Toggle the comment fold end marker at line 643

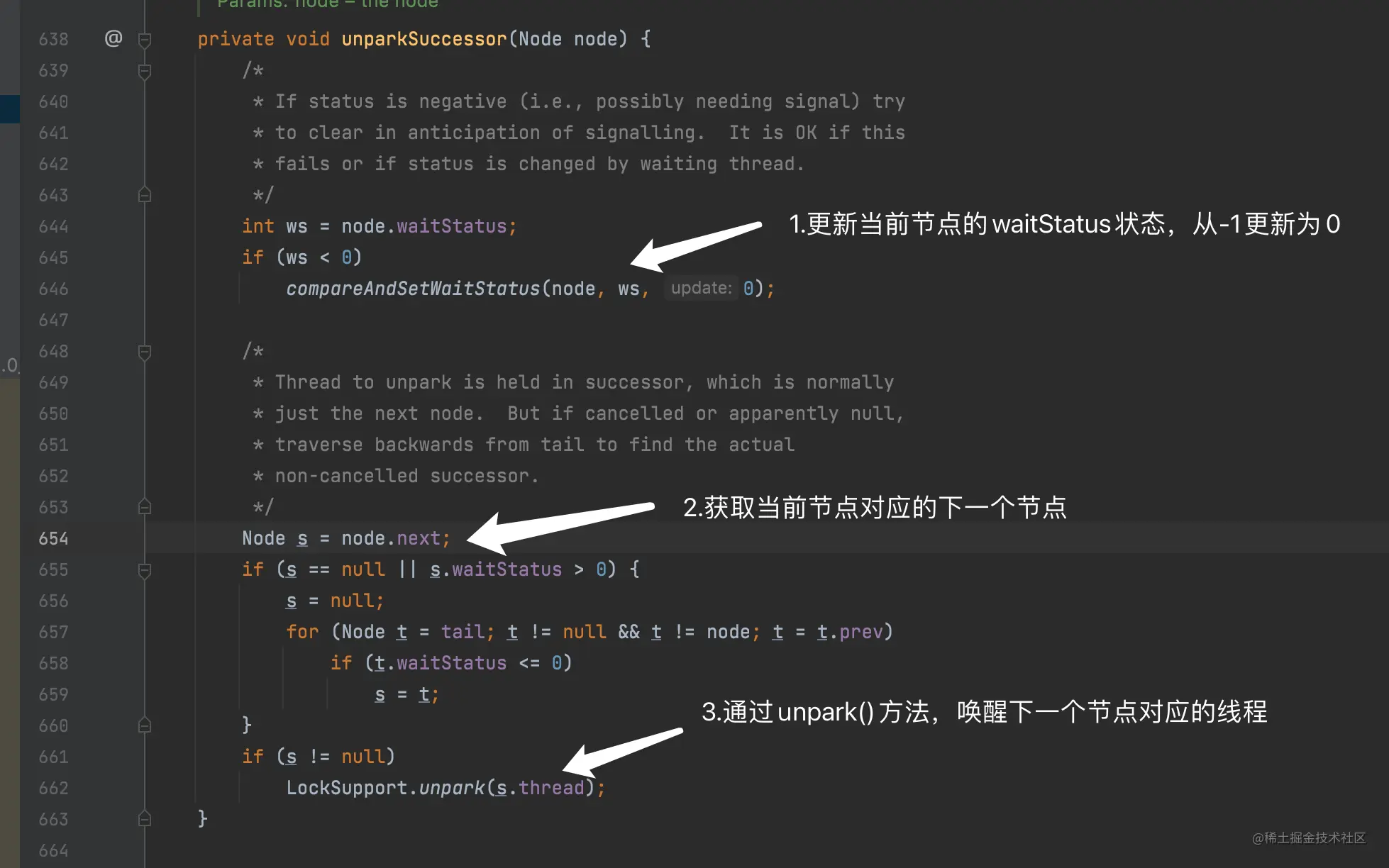pos(145,195)
